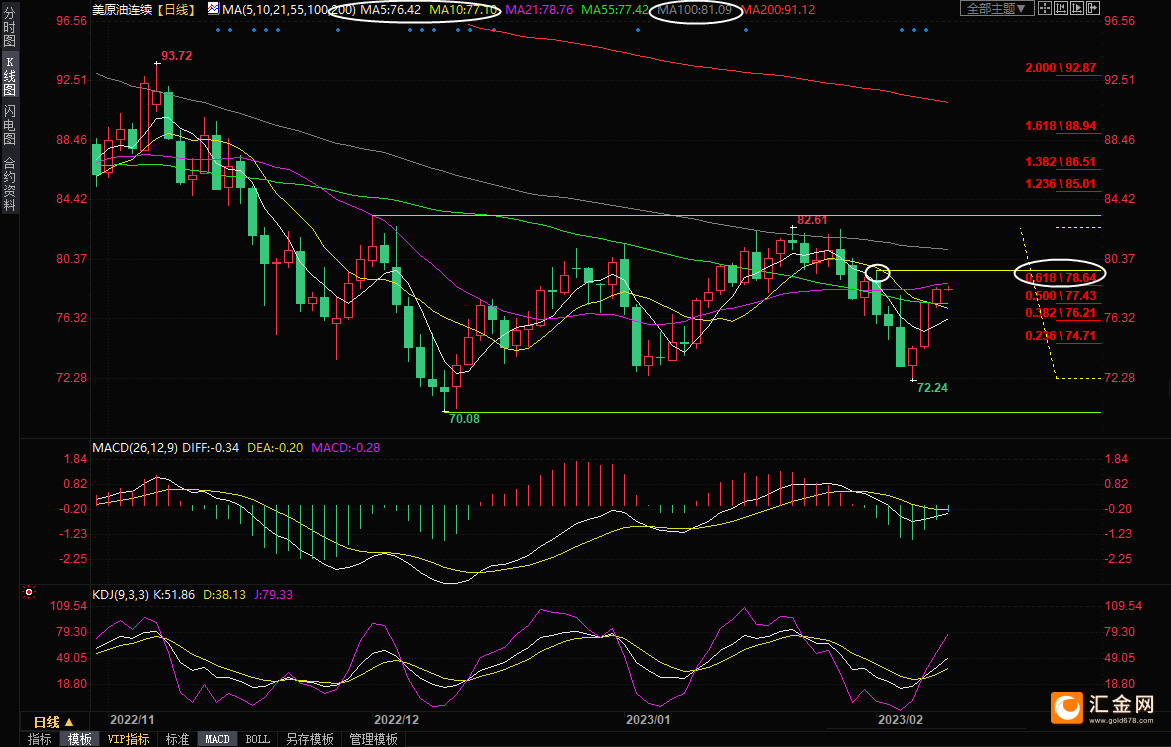Choose the BOLL template
The width and height of the screenshot is (1171, 747).
click(x=258, y=739)
